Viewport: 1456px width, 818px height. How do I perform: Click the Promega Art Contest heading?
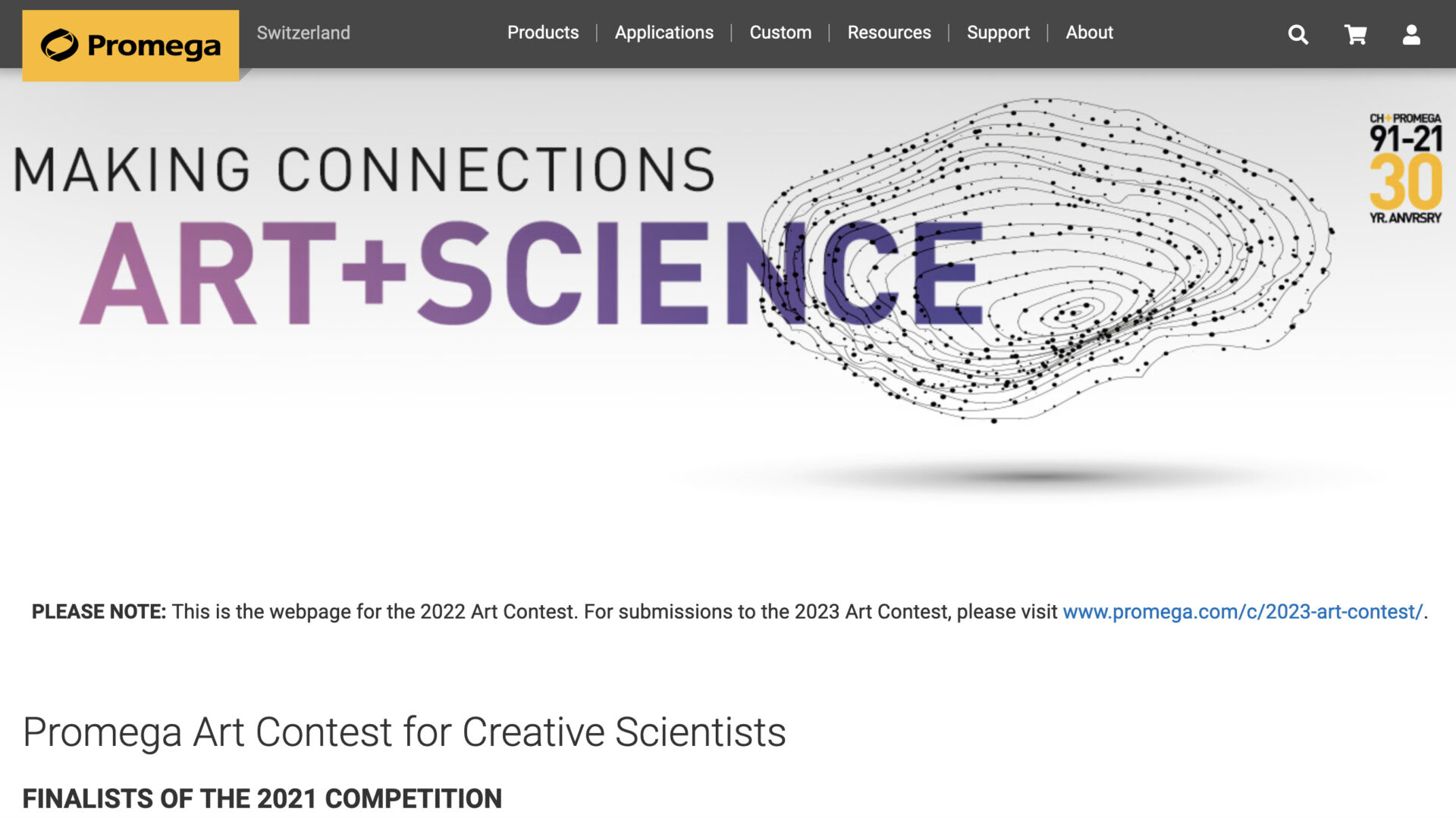point(404,732)
